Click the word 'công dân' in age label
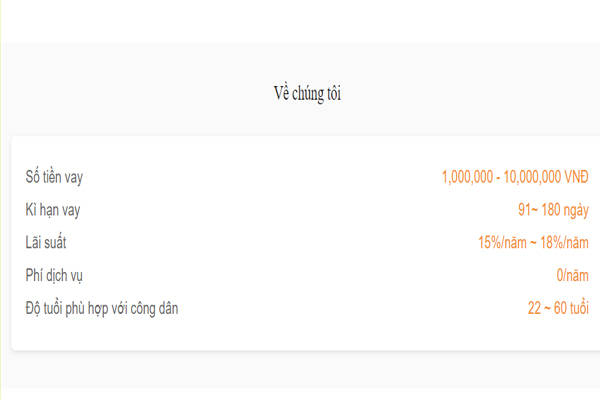The width and height of the screenshot is (600, 400). coord(154,309)
